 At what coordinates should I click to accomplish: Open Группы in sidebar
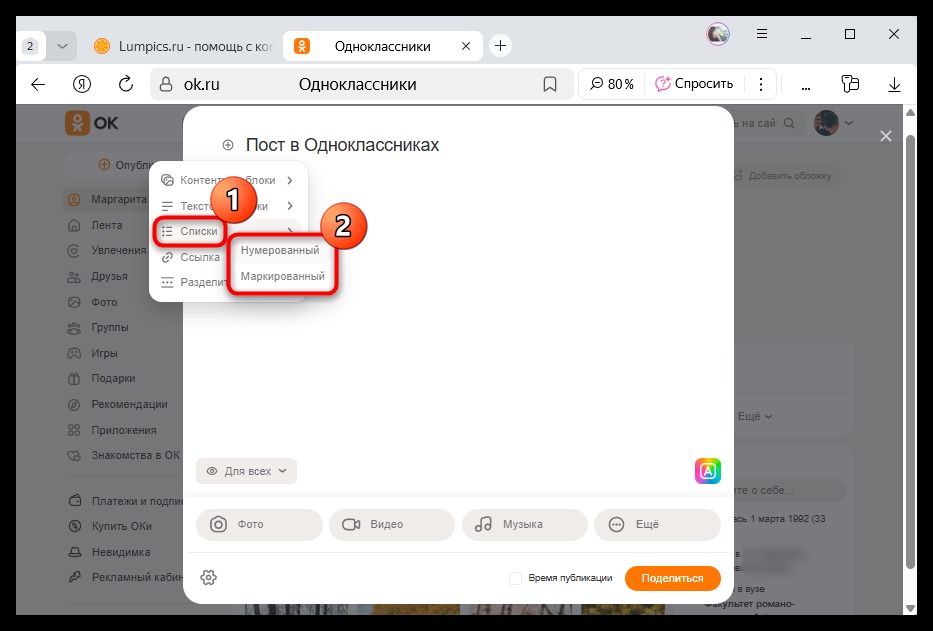109,327
